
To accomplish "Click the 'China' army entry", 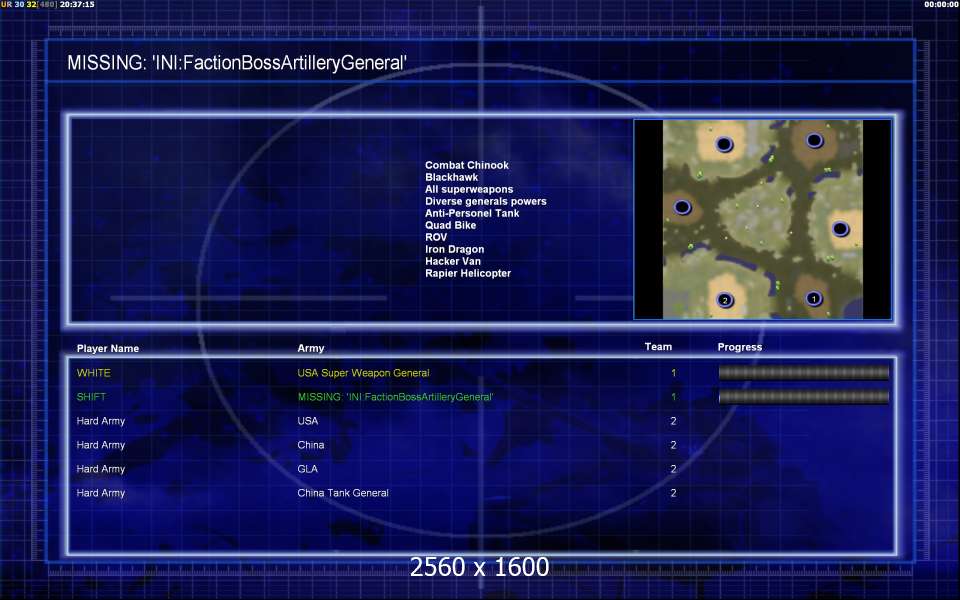I will coord(310,445).
